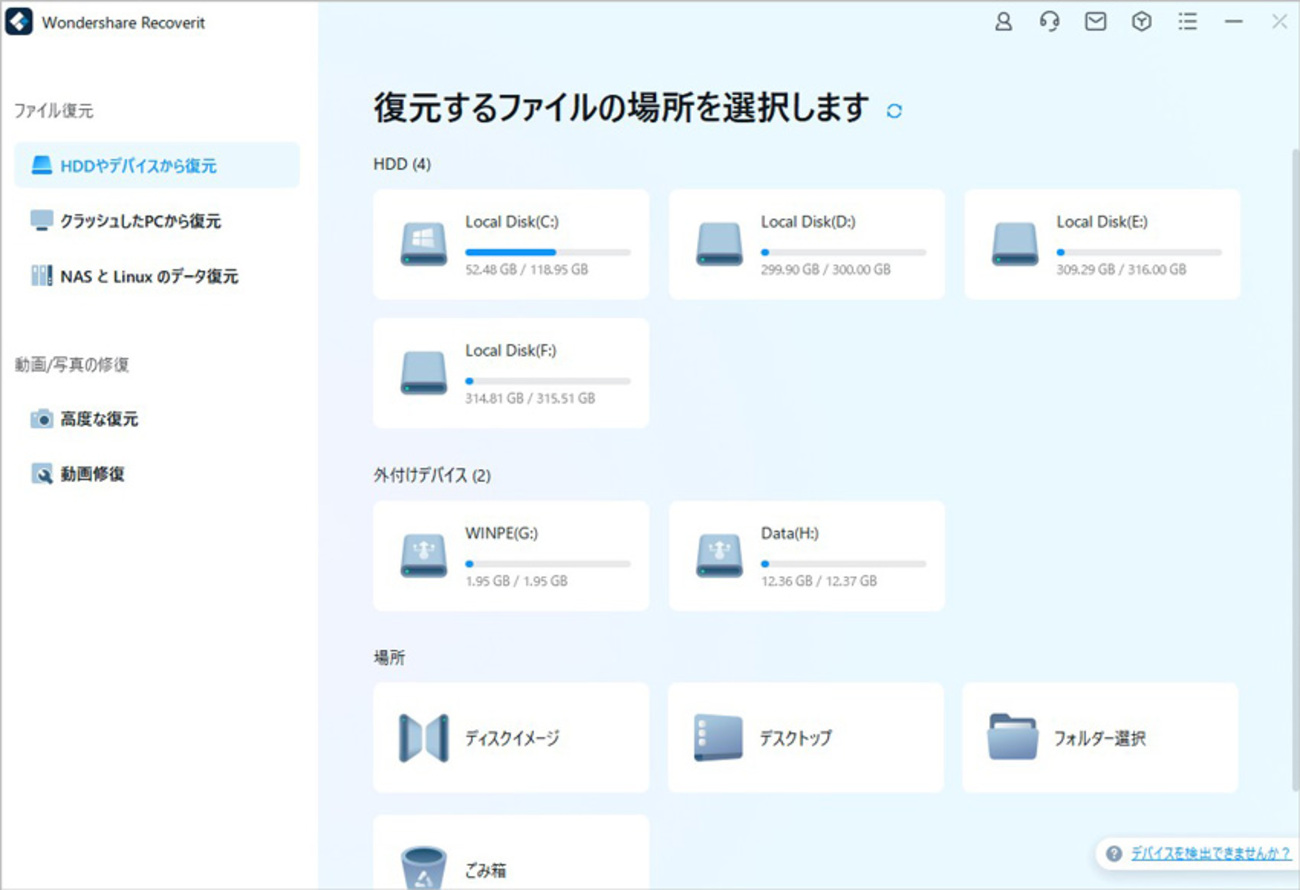
Task: Select the Local Disk(E:) label
Action: pos(1103,222)
